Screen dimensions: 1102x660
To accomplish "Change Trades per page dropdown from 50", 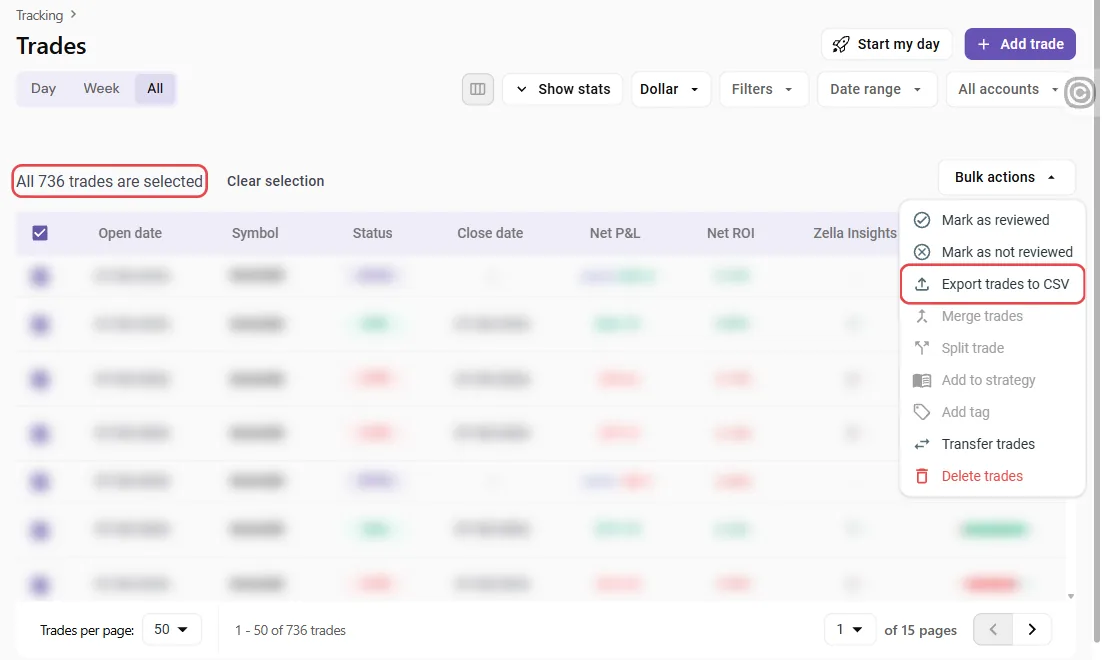I will click(171, 629).
